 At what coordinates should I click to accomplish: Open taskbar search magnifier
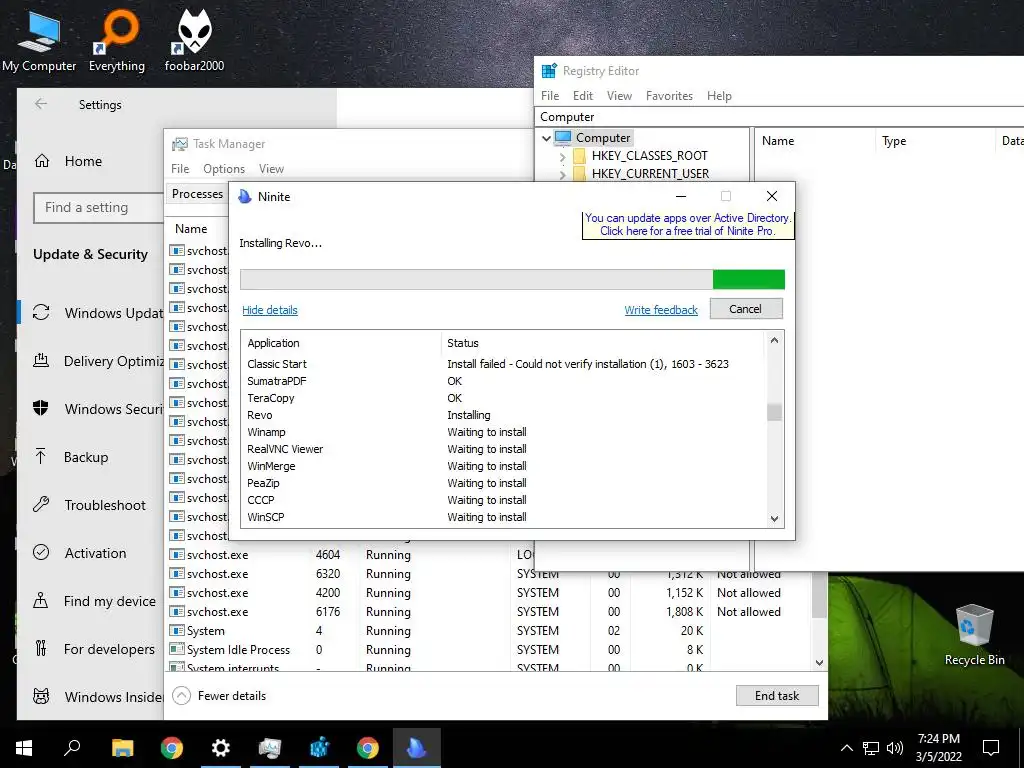(x=72, y=748)
